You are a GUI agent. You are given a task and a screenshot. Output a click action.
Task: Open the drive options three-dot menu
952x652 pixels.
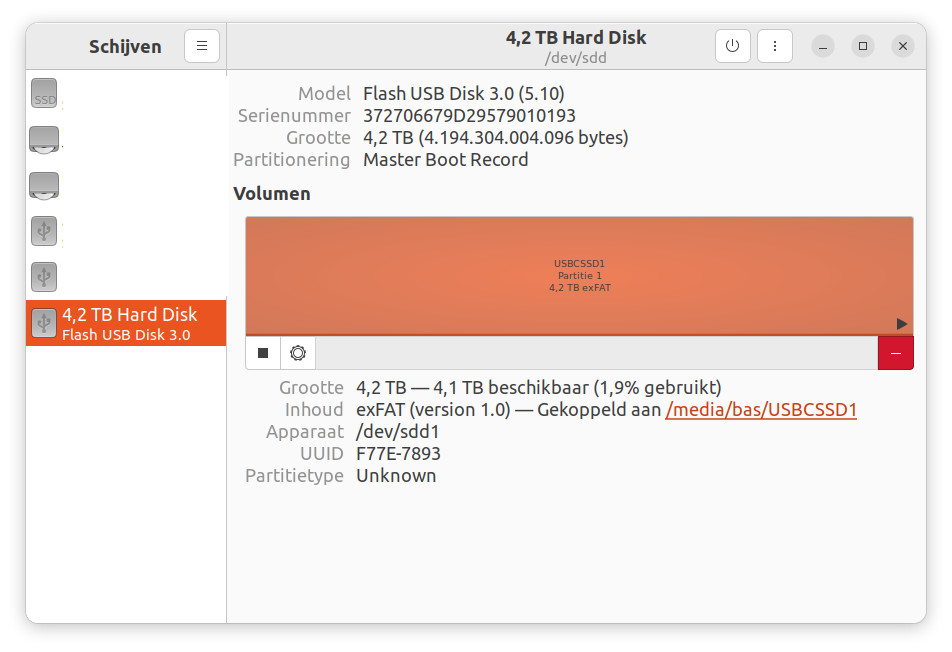pyautogui.click(x=775, y=46)
